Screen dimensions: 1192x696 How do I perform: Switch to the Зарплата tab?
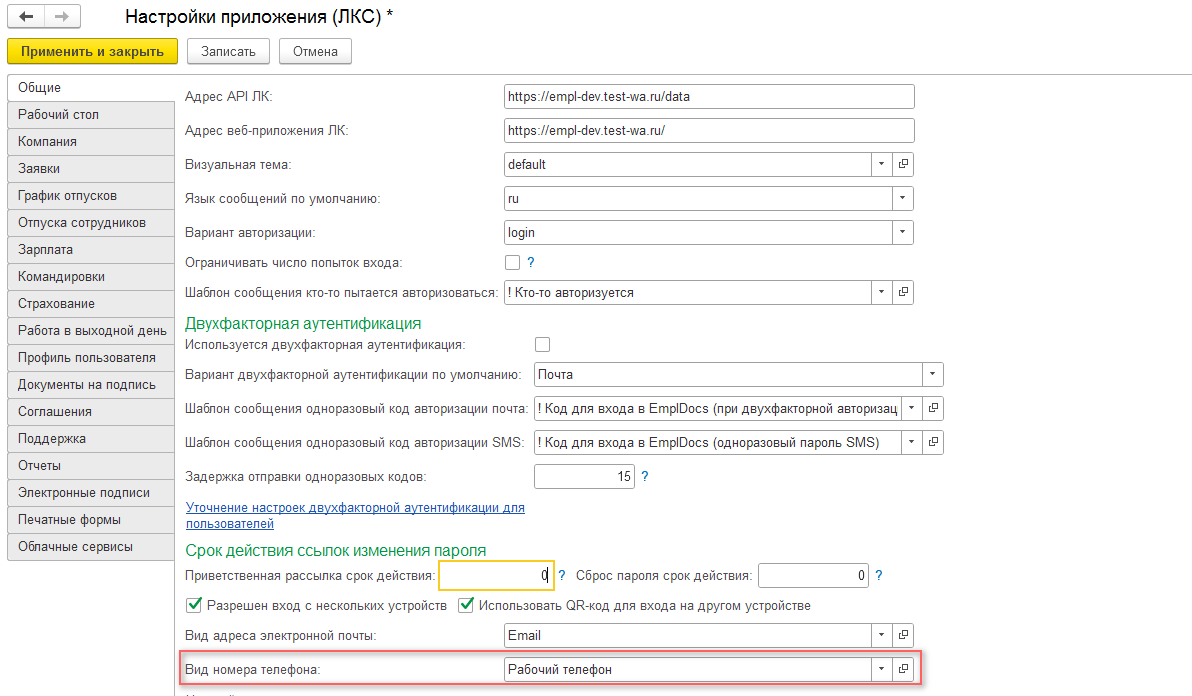click(46, 250)
